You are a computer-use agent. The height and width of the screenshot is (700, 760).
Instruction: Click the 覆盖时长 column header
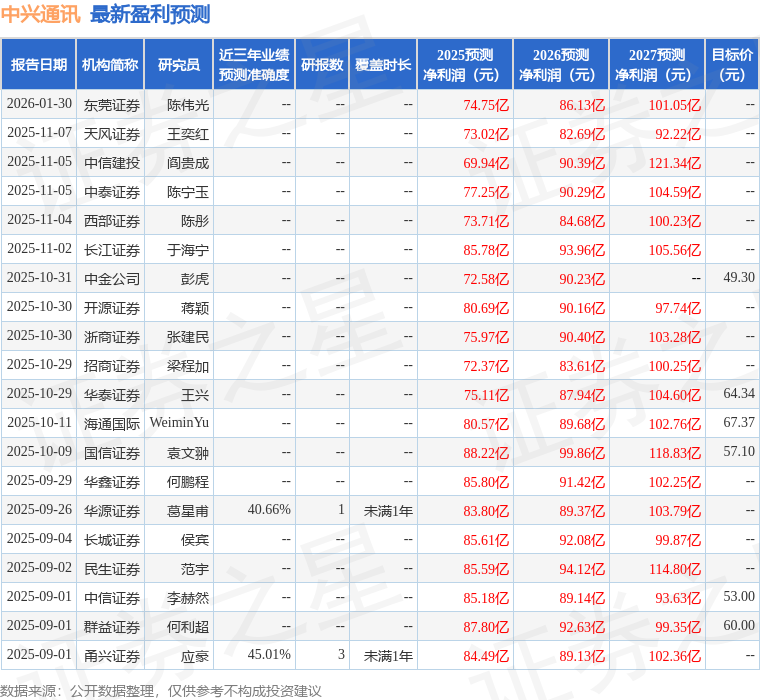tap(383, 65)
